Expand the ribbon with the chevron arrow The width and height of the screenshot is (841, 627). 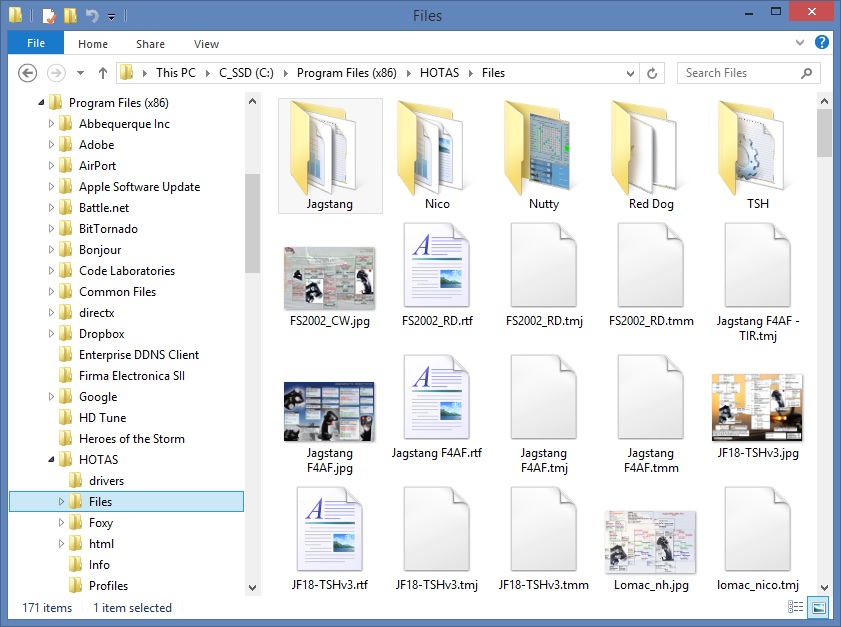click(x=800, y=44)
